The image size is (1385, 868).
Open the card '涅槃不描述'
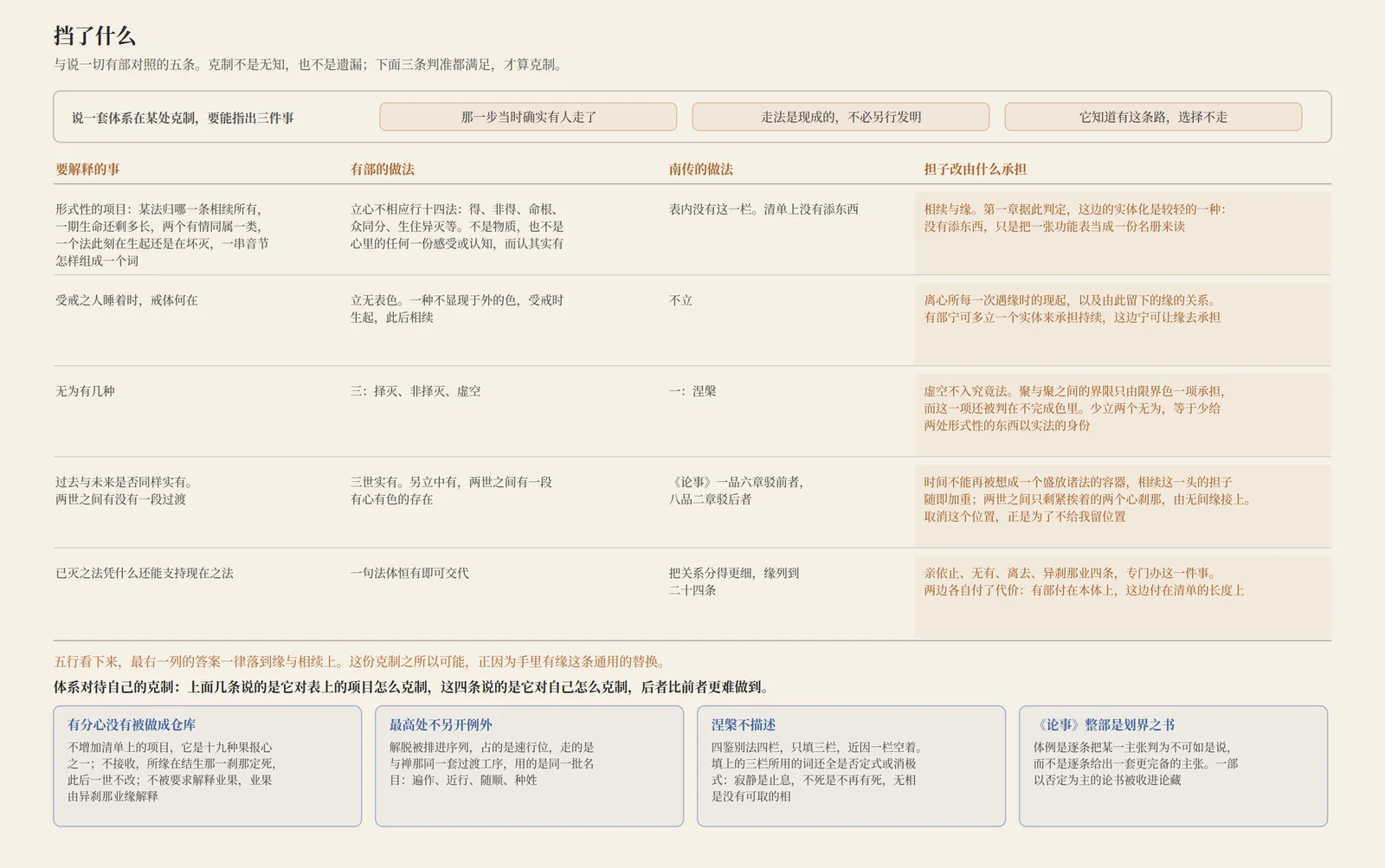pos(851,766)
